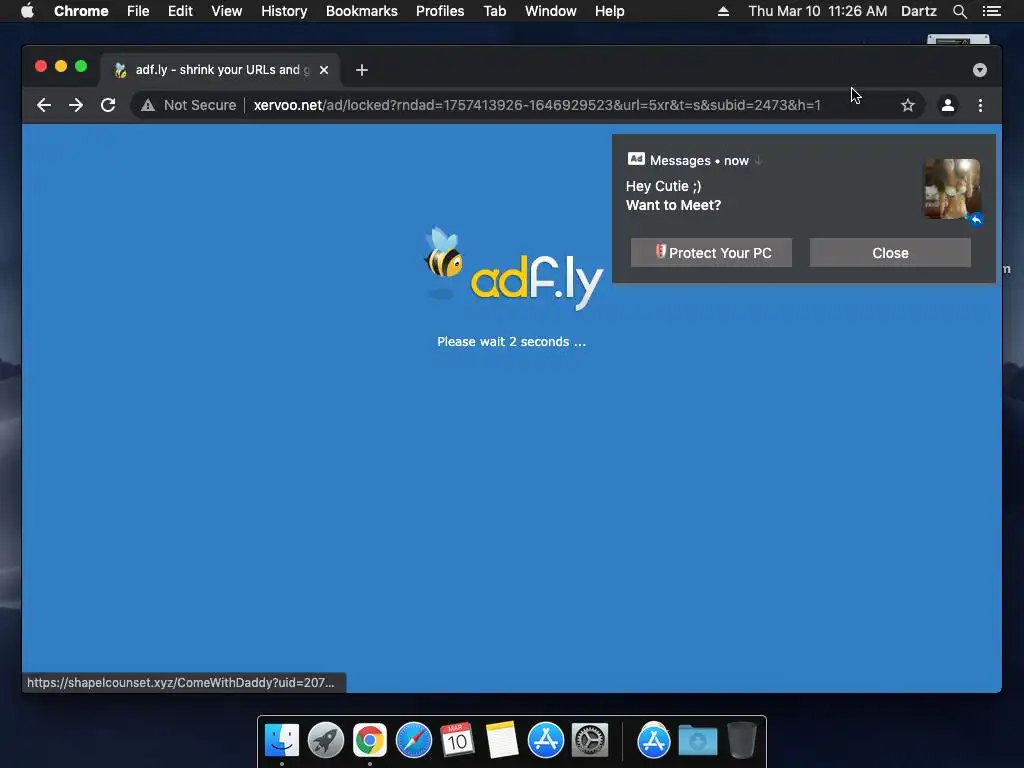Image resolution: width=1024 pixels, height=768 pixels.
Task: Open Spotlight search magnifier icon
Action: (959, 11)
